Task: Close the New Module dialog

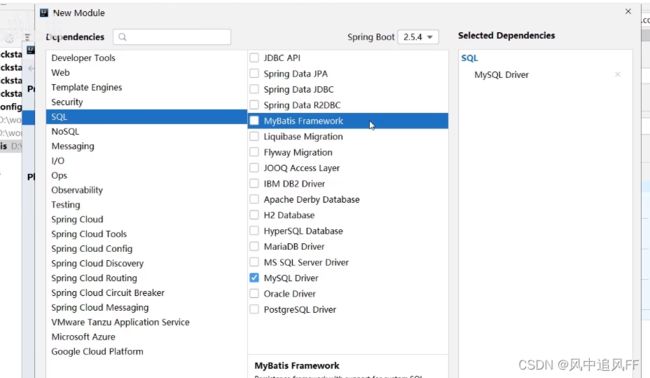Action: (628, 12)
